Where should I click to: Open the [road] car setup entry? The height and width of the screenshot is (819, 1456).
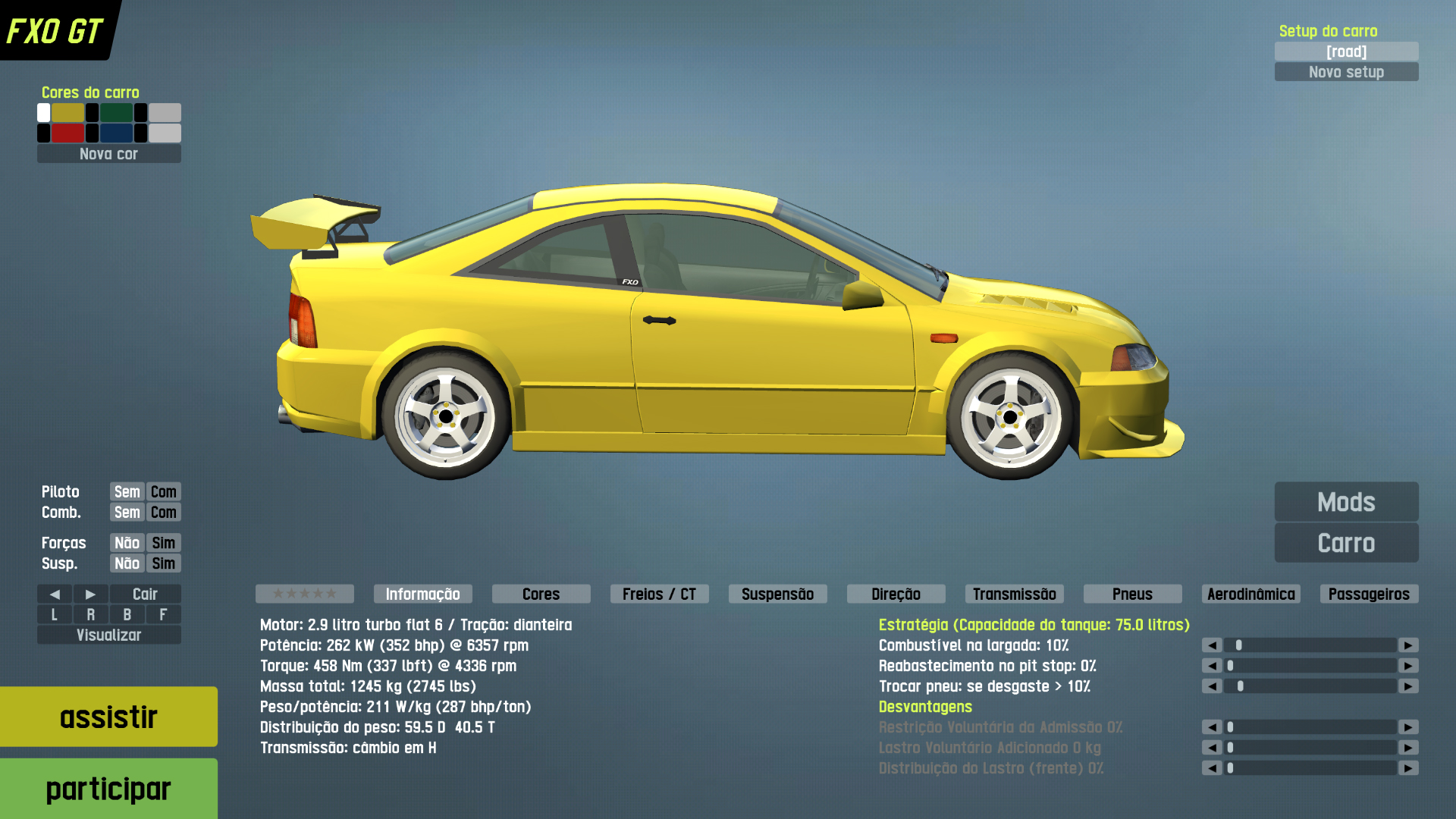pyautogui.click(x=1346, y=52)
